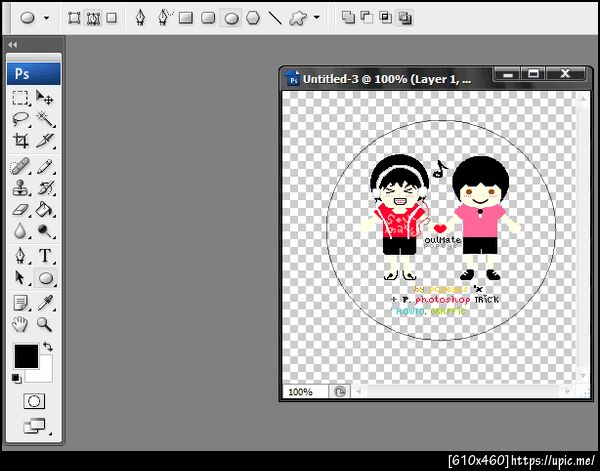Swap foreground and background colors
600x471 pixels.
[48, 346]
